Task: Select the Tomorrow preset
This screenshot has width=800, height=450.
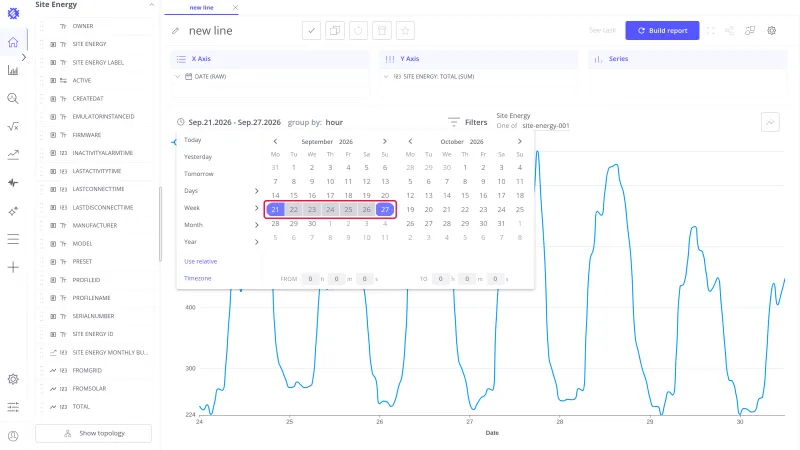Action: (x=198, y=174)
